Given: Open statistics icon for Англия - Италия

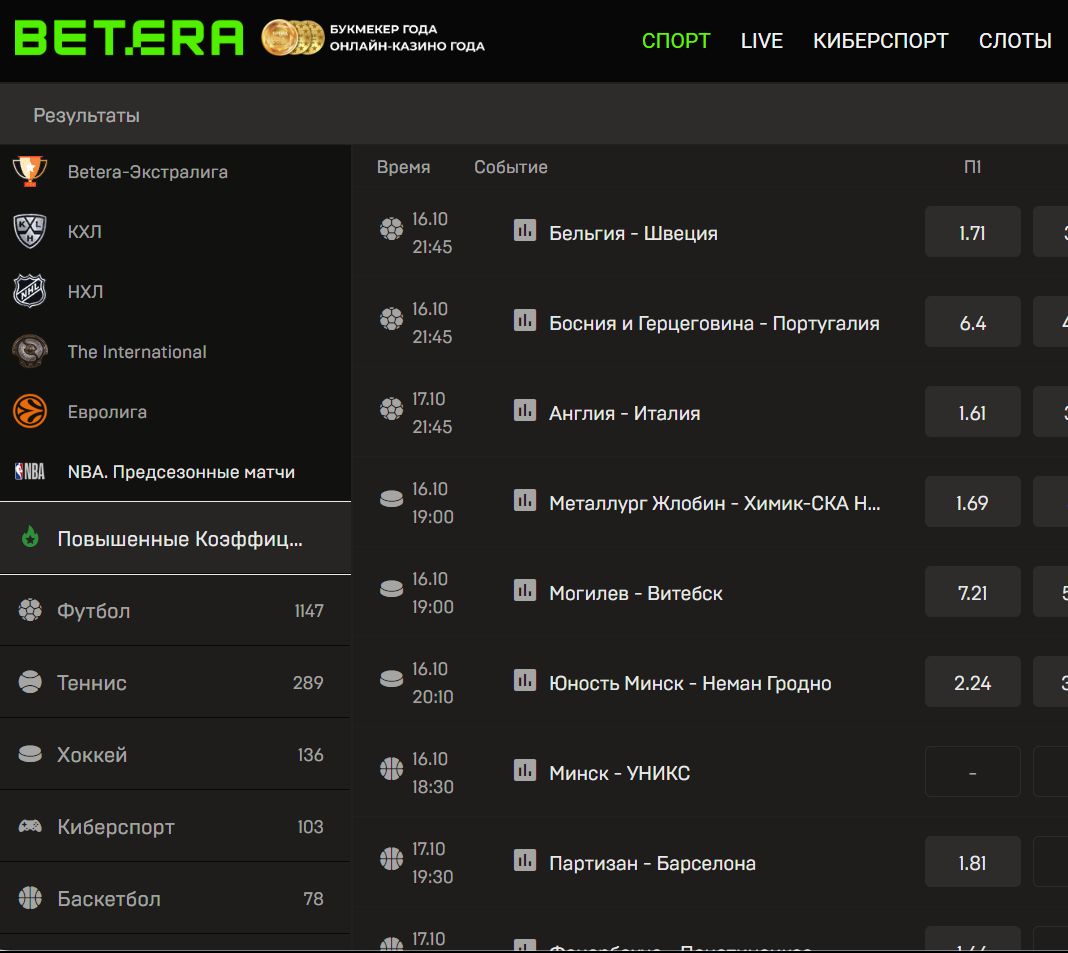Looking at the screenshot, I should tap(524, 410).
